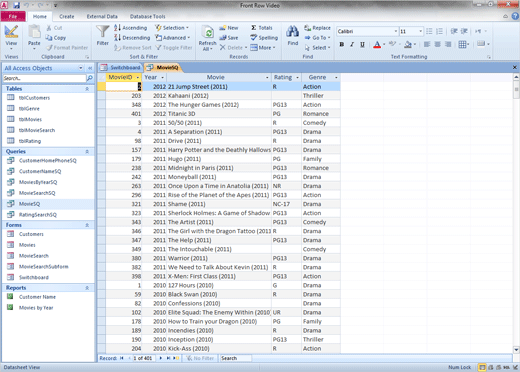Screen dimensions: 520x372
Task: Apply Underline formatting
Action: [362, 44]
